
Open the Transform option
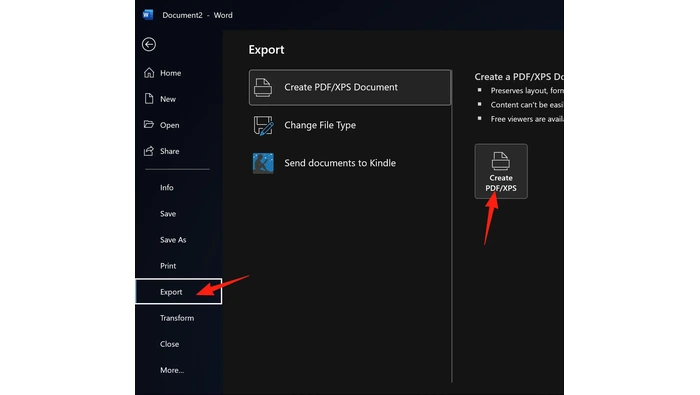[x=177, y=318]
